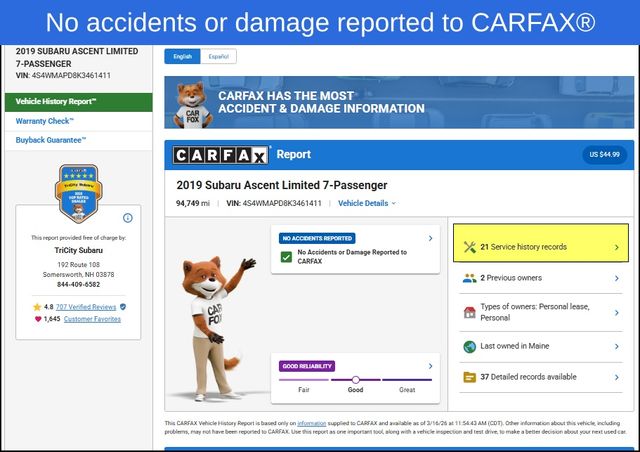Click the green No Accidents checkmark box

click(286, 257)
